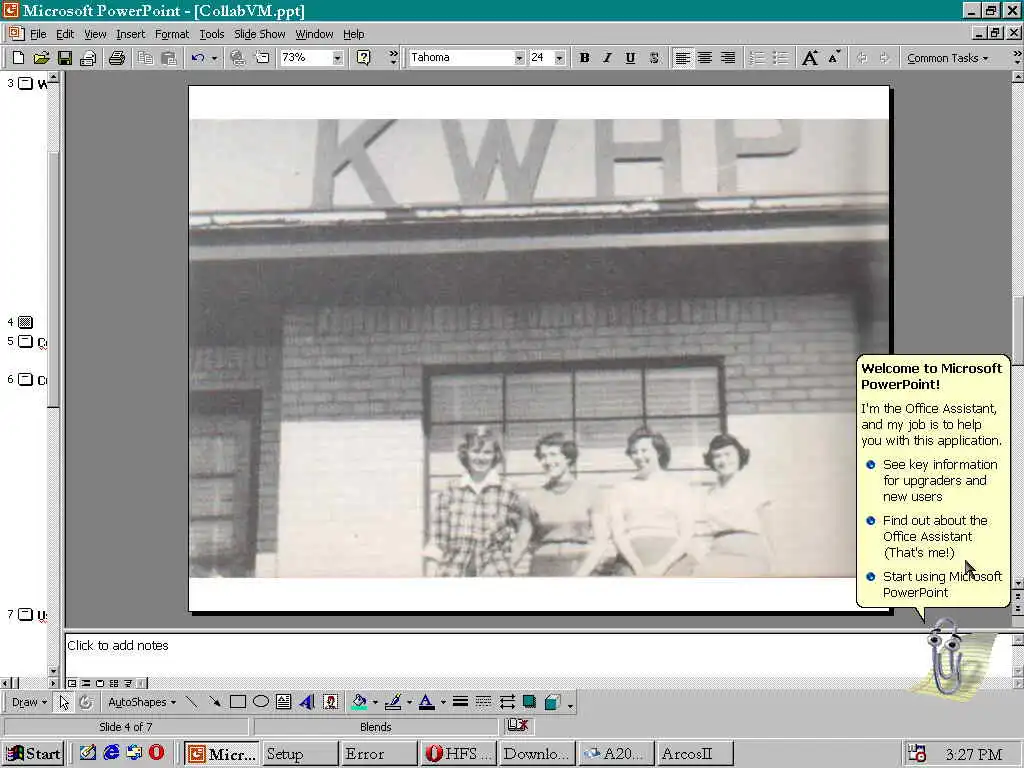Viewport: 1024px width, 768px height.
Task: Open the Line Color dropdown arrow
Action: coord(409,702)
